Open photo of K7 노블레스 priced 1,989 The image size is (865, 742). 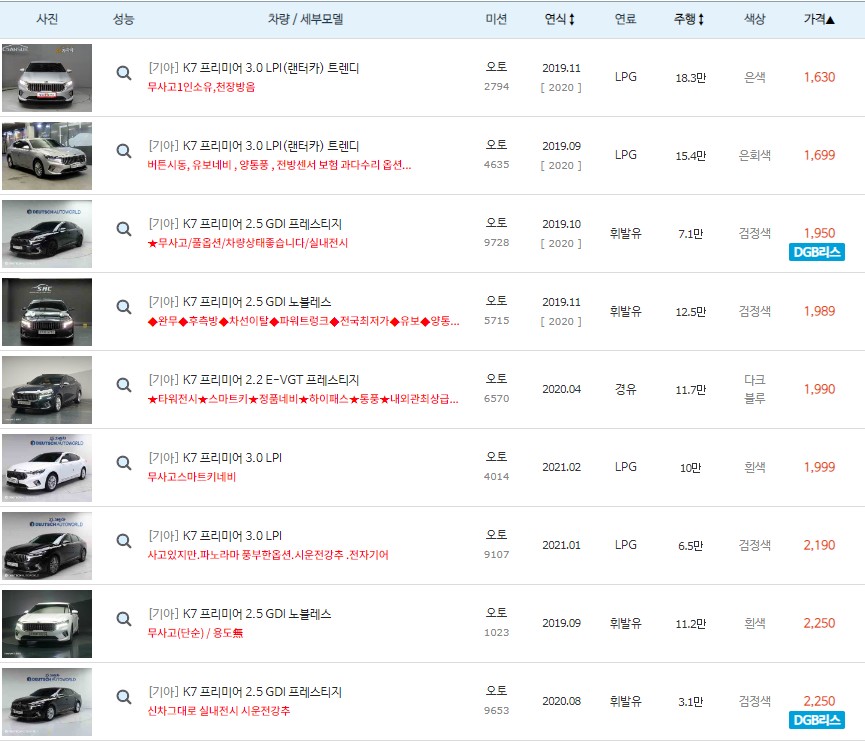pos(47,312)
